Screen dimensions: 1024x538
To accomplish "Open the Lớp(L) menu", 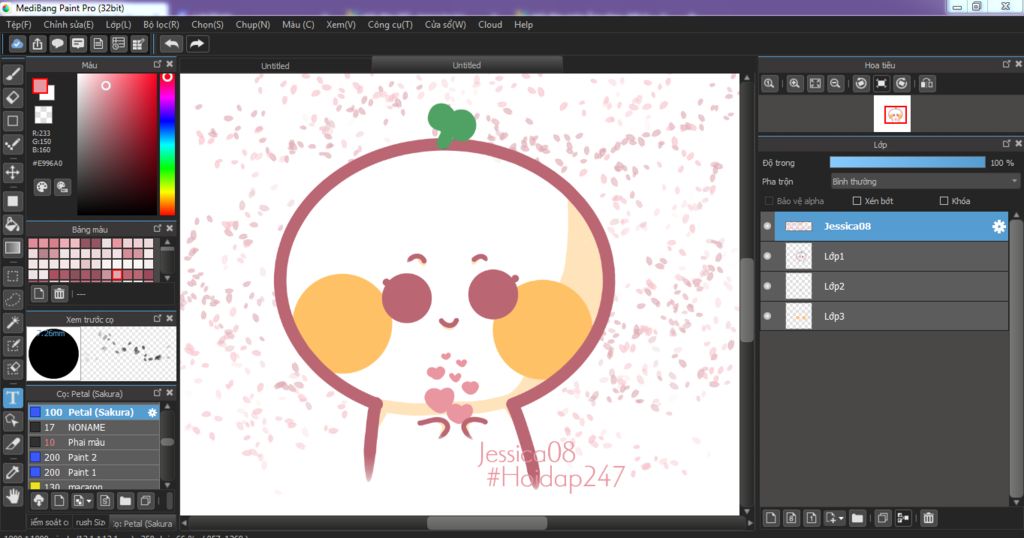I will (x=118, y=24).
